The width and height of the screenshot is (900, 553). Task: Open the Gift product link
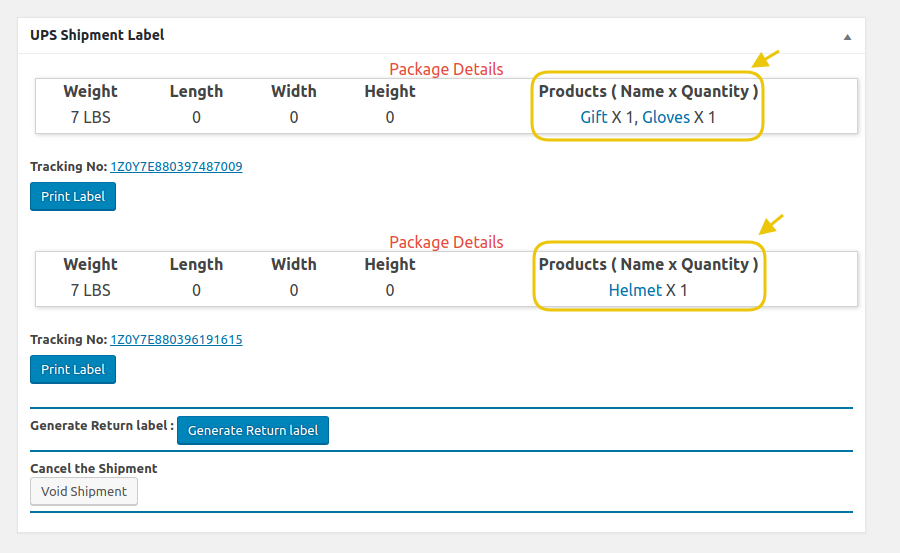click(x=593, y=117)
